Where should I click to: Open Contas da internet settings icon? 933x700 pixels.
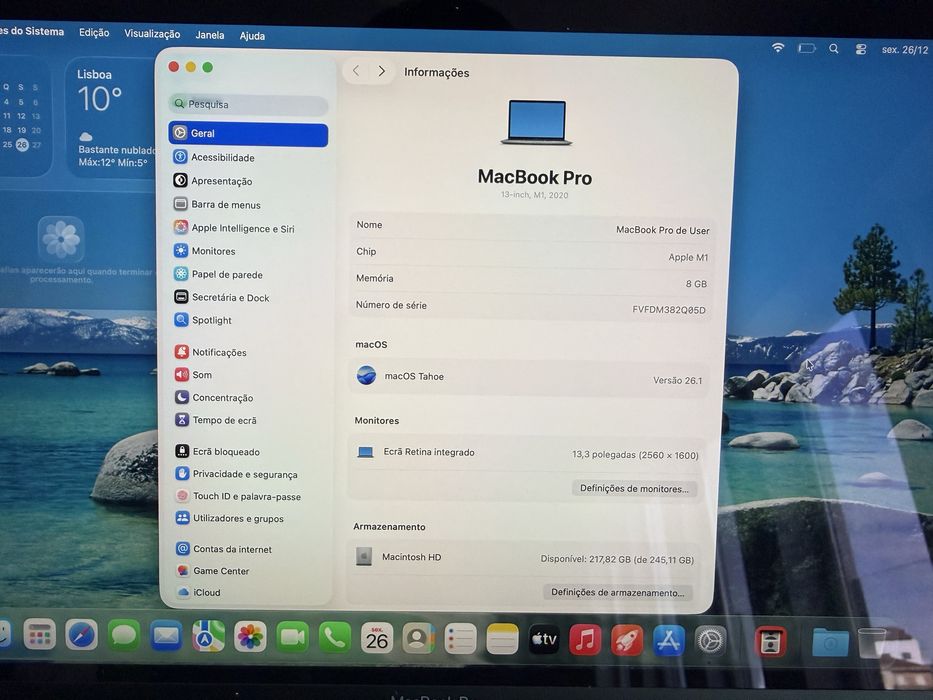click(183, 548)
